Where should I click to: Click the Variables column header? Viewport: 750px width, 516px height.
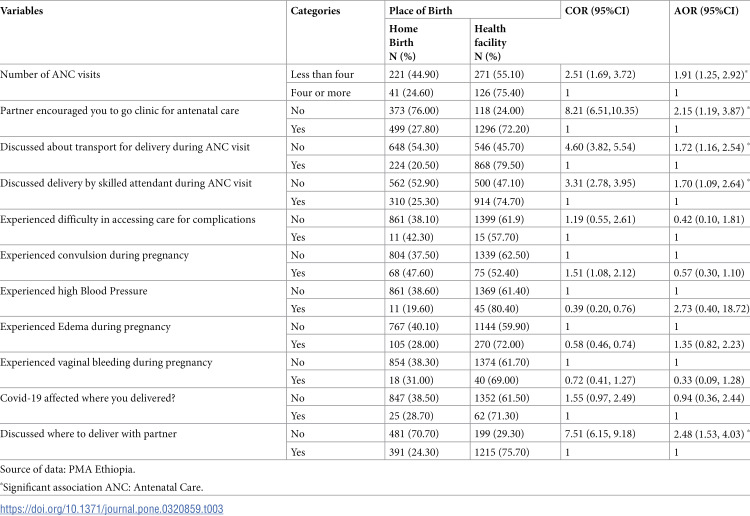(x=22, y=11)
